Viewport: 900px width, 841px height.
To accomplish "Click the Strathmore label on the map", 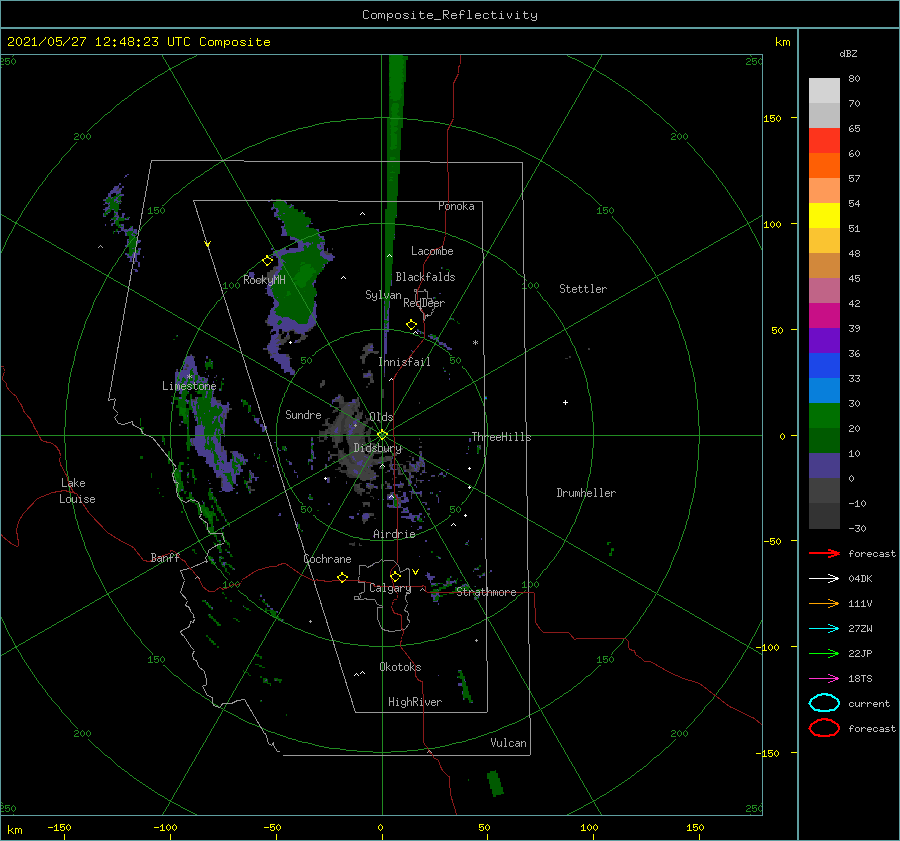I will (x=486, y=592).
